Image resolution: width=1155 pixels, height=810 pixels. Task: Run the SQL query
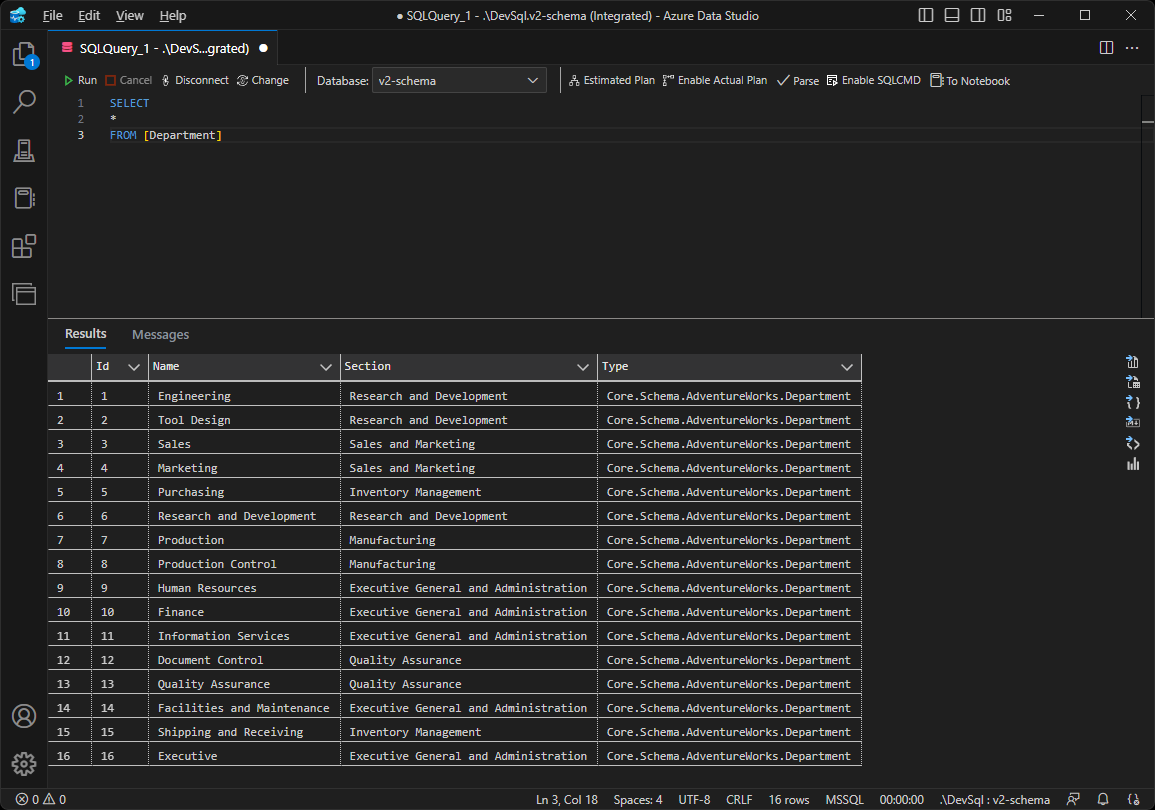tap(80, 80)
